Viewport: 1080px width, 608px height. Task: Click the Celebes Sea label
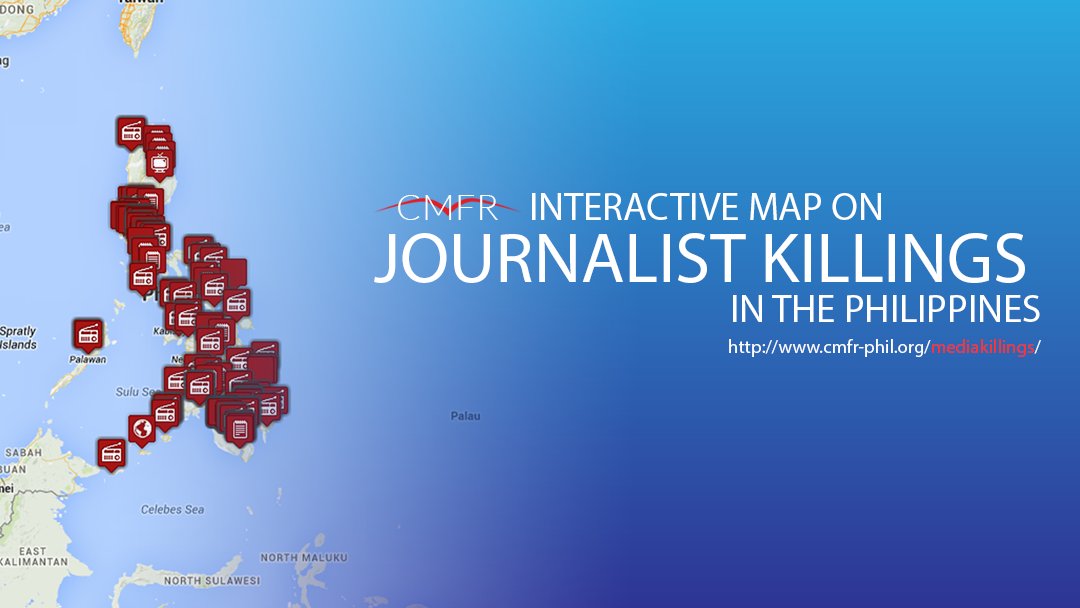pos(172,510)
